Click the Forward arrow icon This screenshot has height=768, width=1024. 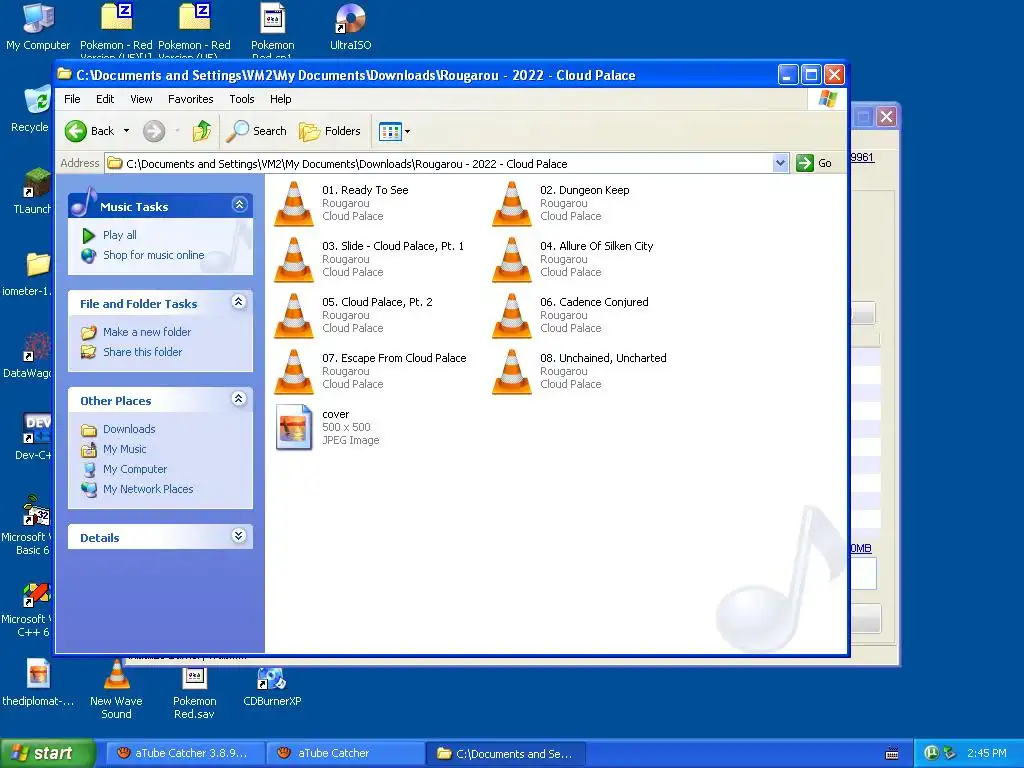coord(154,131)
